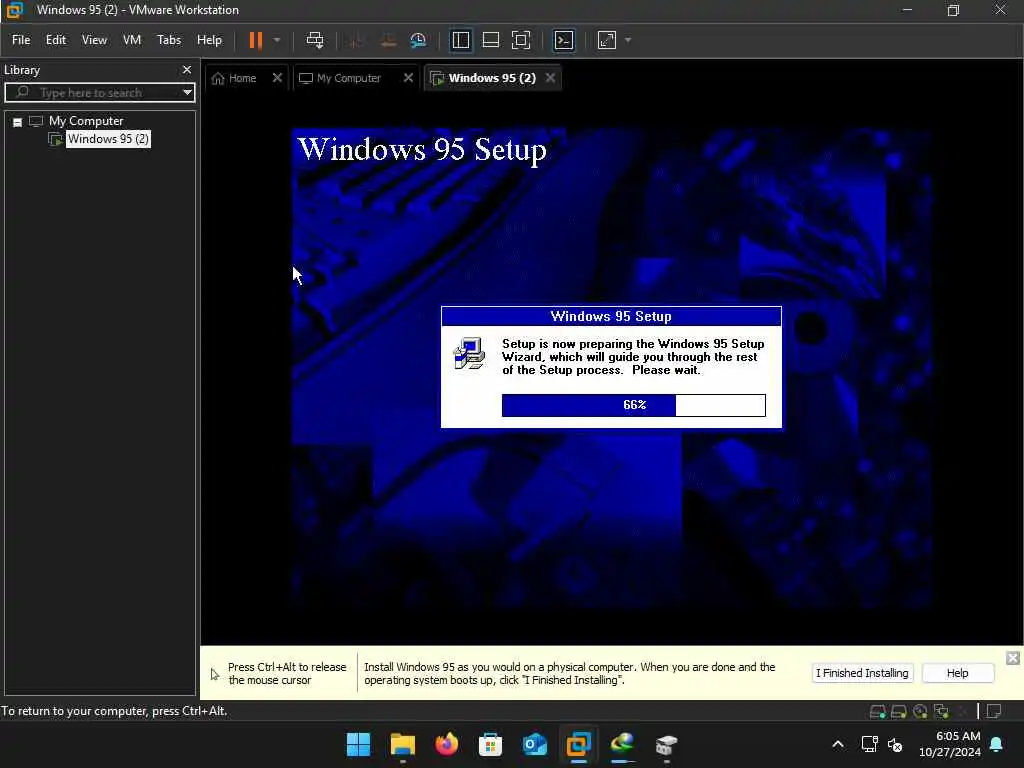Screen dimensions: 1024x768
Task: Click the network adapter status icon
Action: pos(941,711)
